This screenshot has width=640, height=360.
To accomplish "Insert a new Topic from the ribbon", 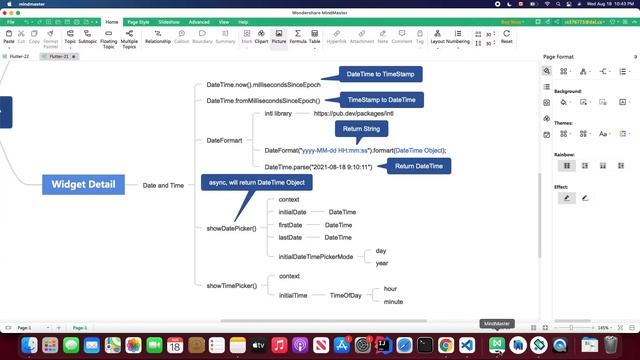I will (70, 36).
